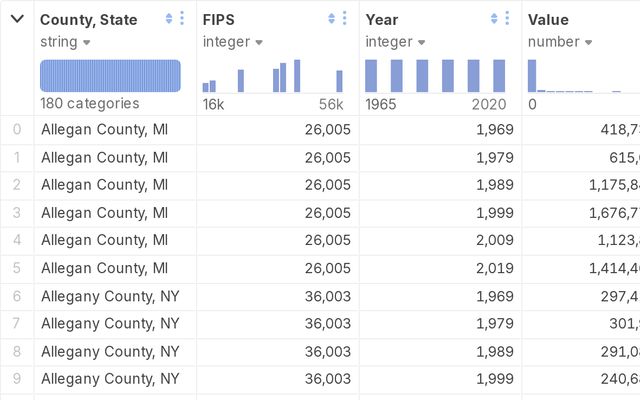Sort the table by the Year column
Screen dimensions: 640x400
(494, 19)
